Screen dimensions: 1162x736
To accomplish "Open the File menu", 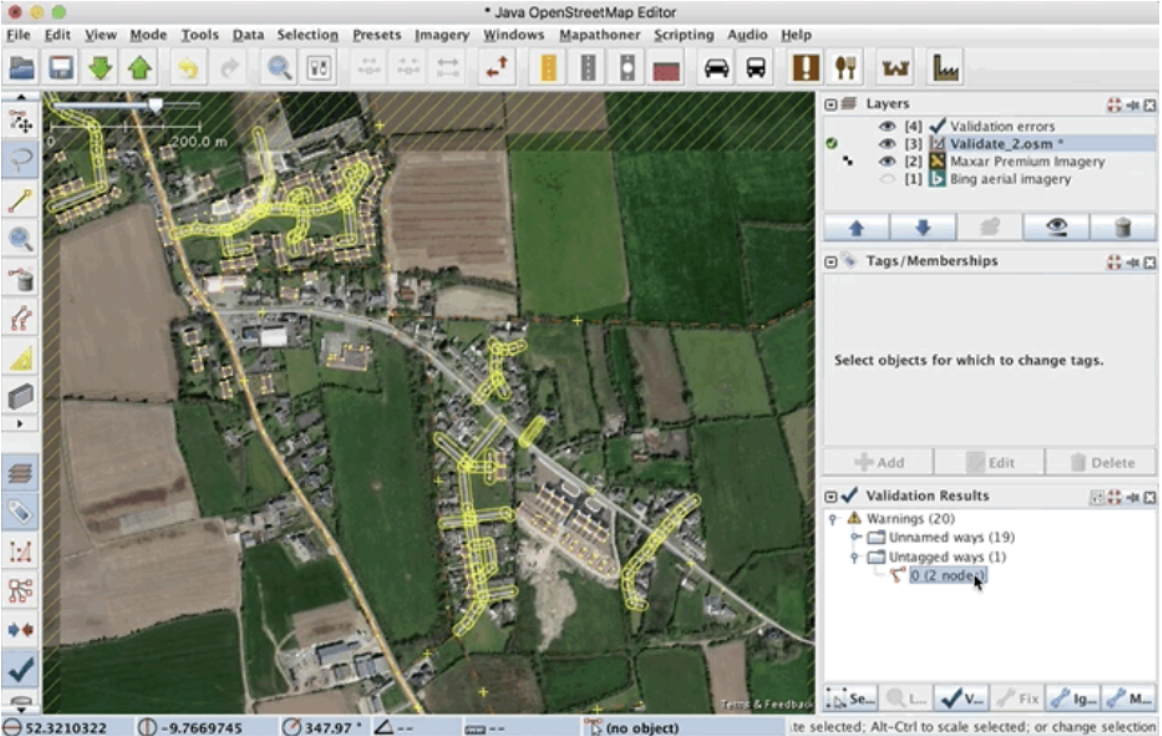I will coord(19,35).
